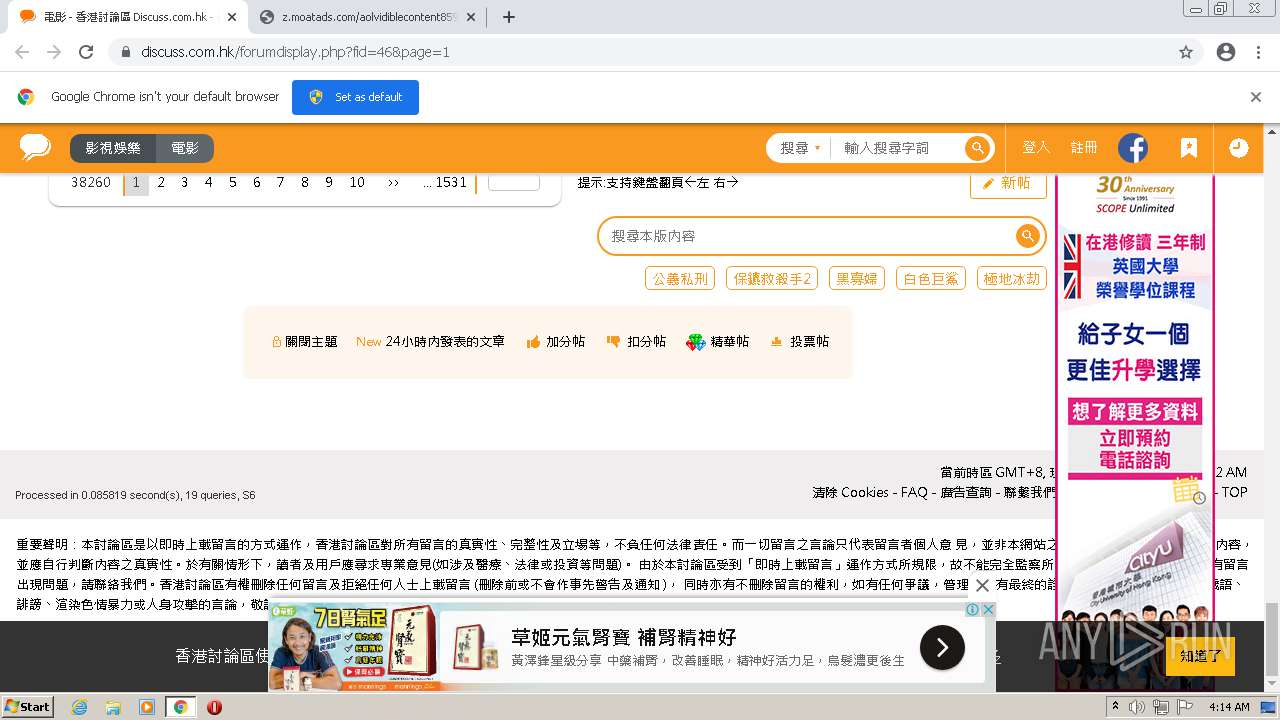Click the volume icon in system tray
This screenshot has width=1280, height=720.
pos(1137,707)
